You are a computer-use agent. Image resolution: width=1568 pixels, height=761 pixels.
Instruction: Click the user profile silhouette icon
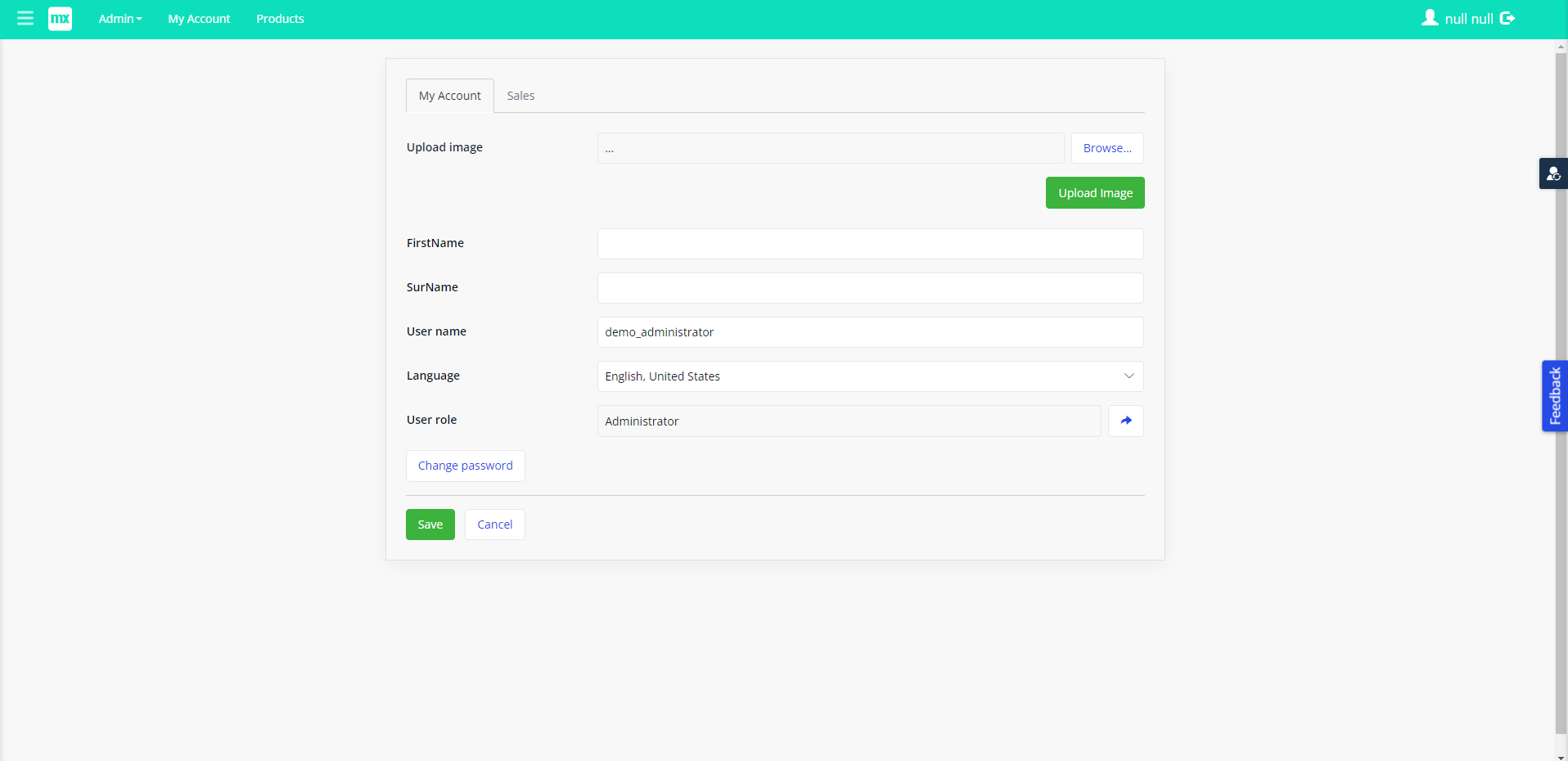(1430, 18)
